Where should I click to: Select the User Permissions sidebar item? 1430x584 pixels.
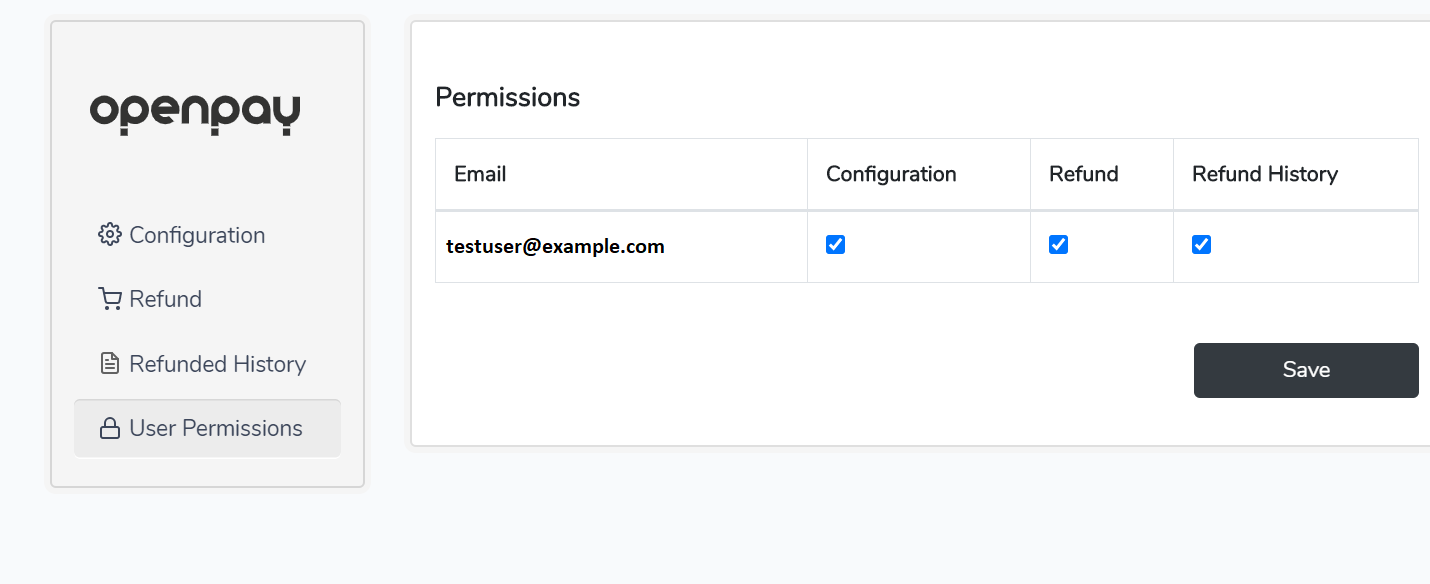click(x=215, y=428)
